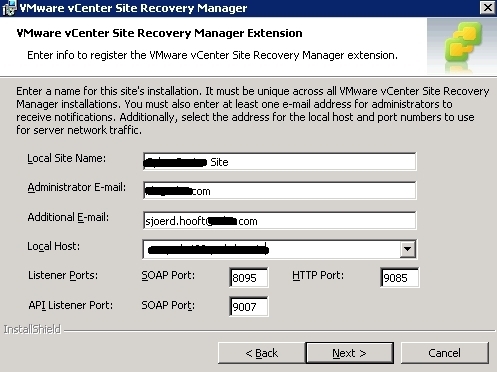
Task: Click the "API Listener Port:" label
Action: click(71, 305)
